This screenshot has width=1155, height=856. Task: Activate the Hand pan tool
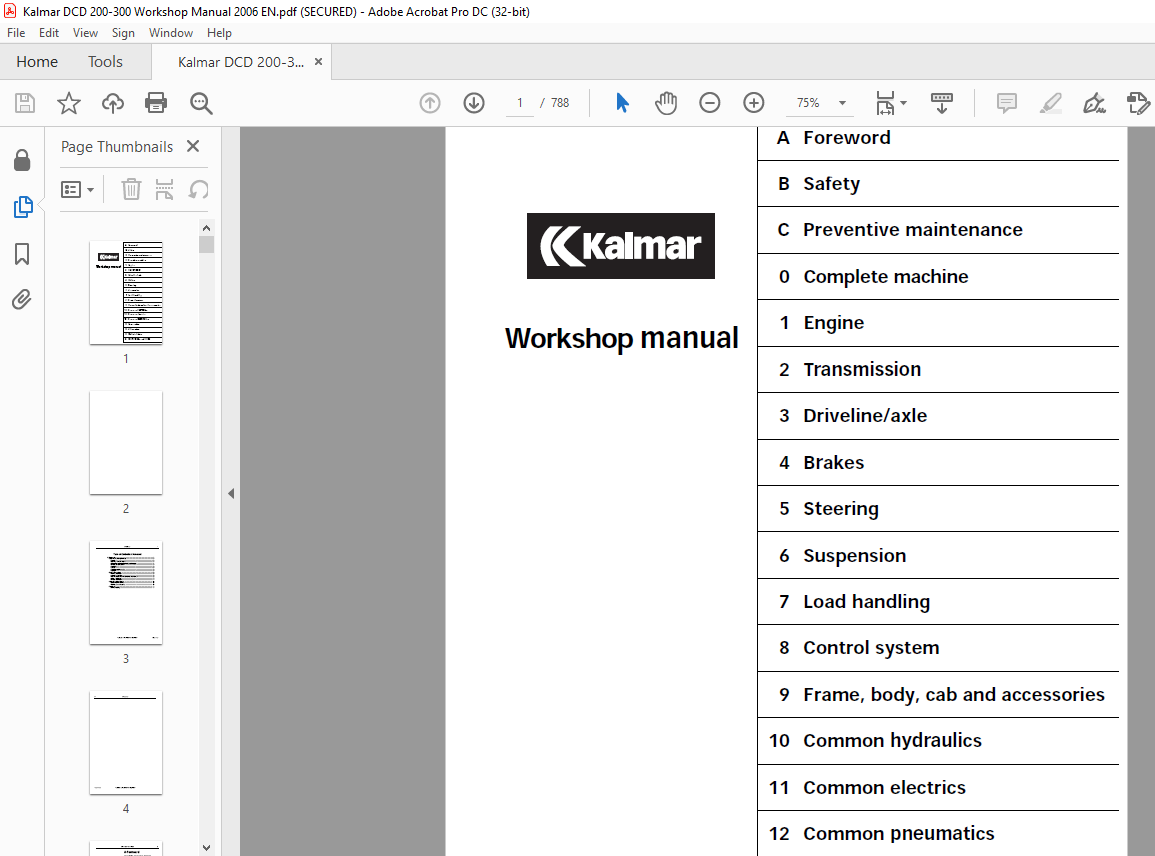[x=666, y=103]
